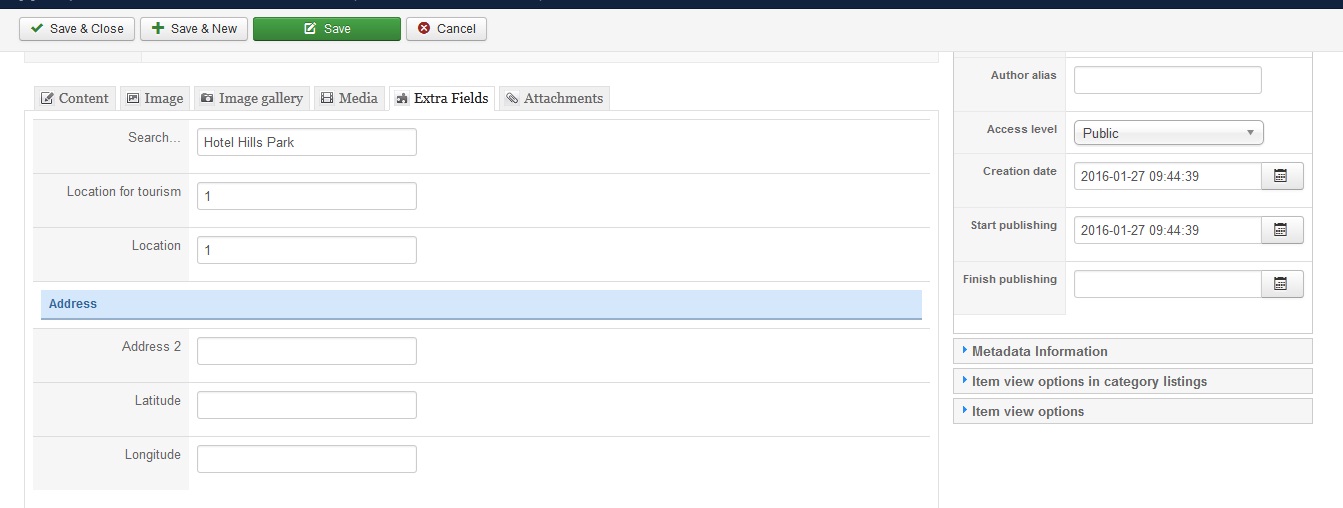Switch to the Content tab
Viewport: 1343px width, 508px height.
click(75, 98)
